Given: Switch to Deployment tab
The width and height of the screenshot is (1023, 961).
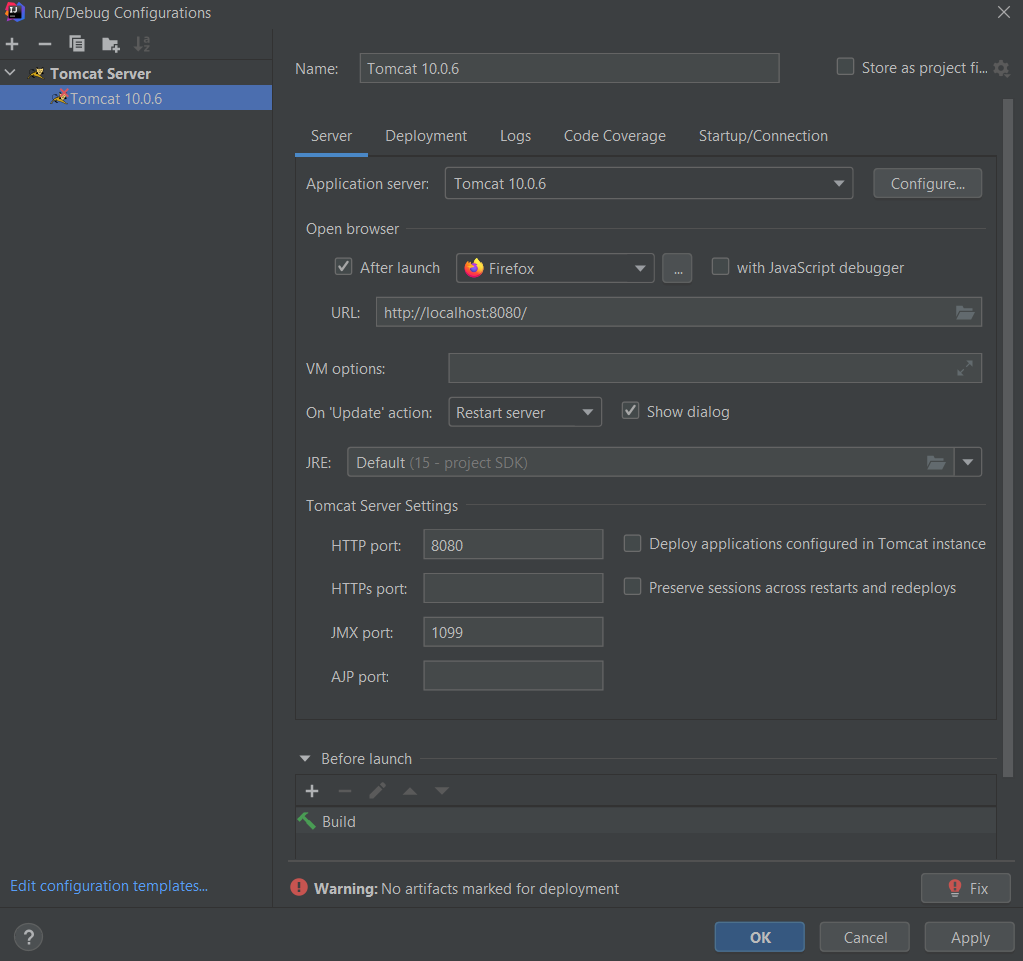Looking at the screenshot, I should pyautogui.click(x=425, y=136).
